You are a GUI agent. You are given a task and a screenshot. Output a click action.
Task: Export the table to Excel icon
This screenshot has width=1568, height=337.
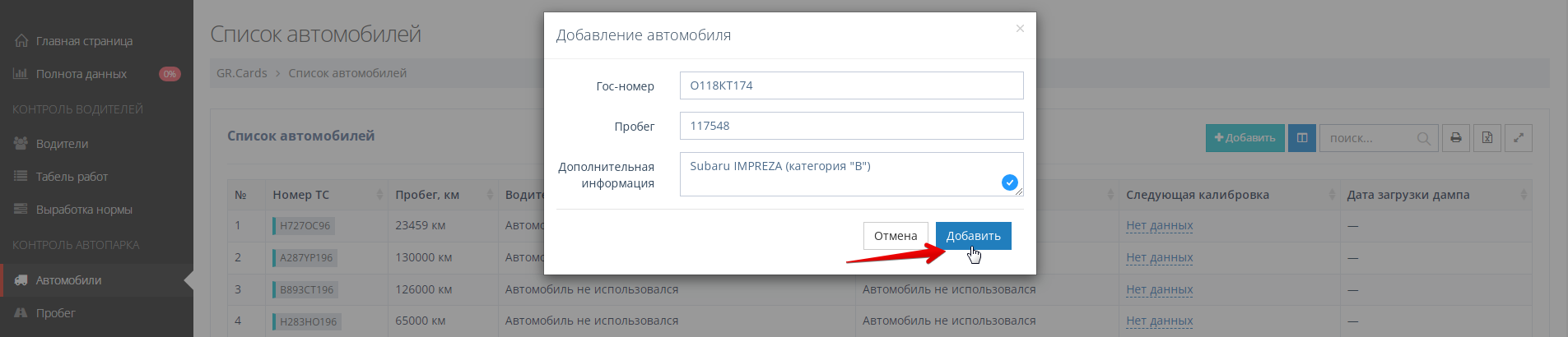[1487, 138]
